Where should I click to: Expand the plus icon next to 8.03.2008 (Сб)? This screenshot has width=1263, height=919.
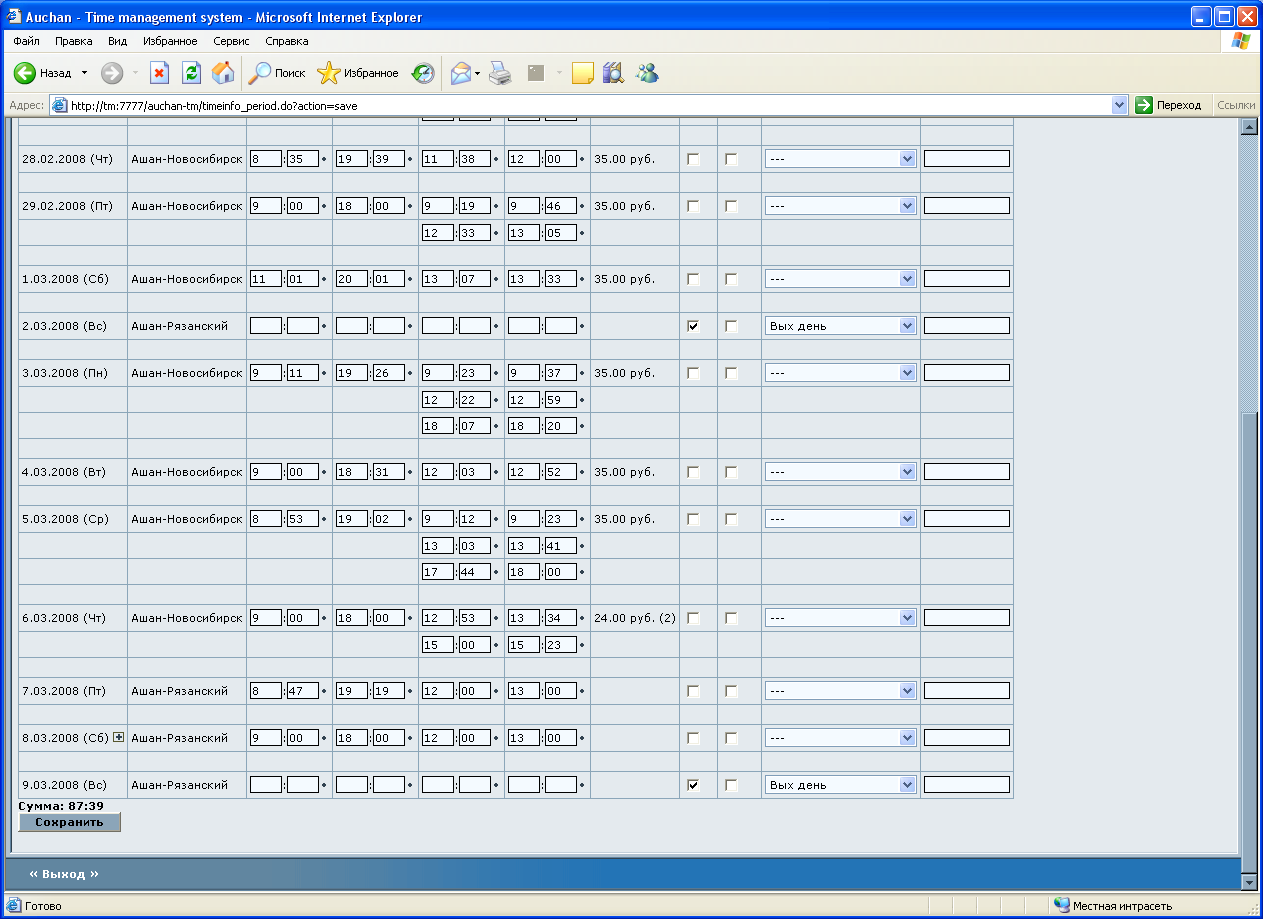119,737
